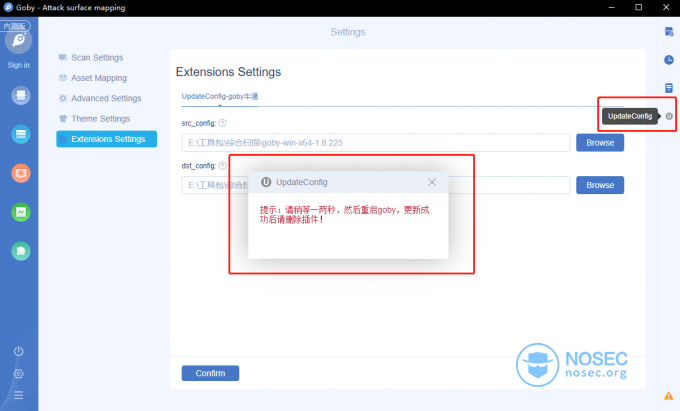
Task: Switch to the UpdateConfig-goby tab
Action: 220,97
